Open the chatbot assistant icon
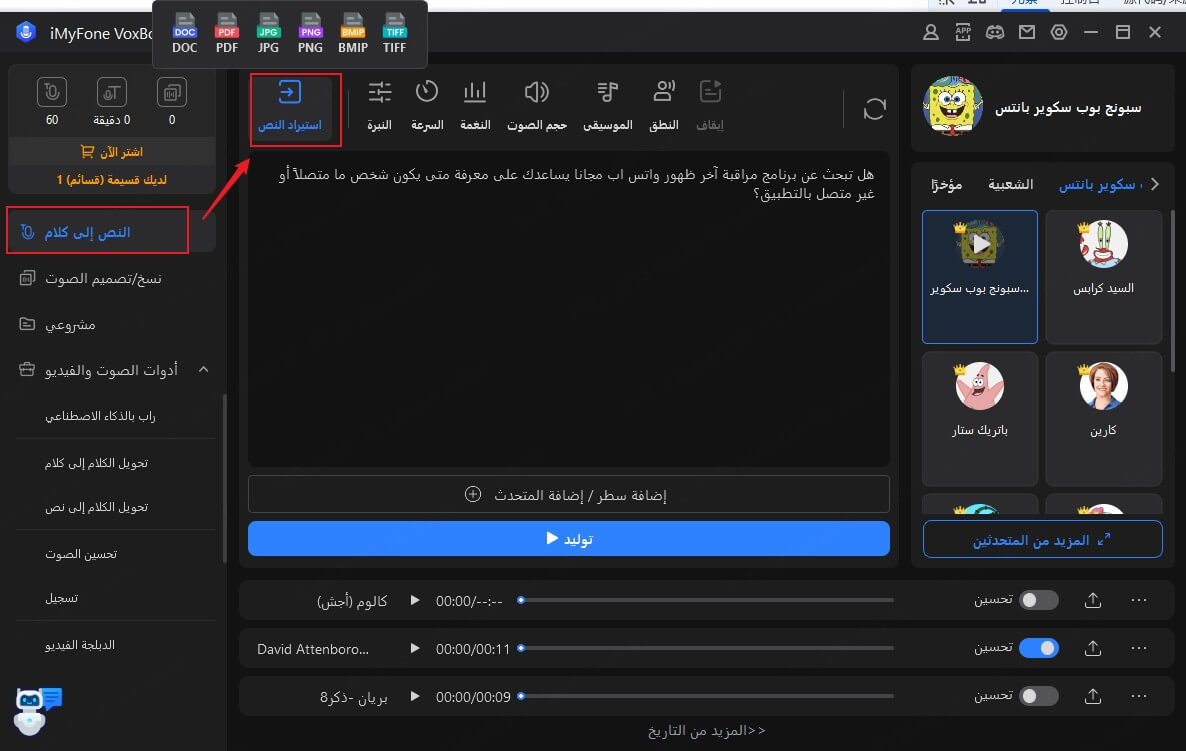1186x751 pixels. 37,709
